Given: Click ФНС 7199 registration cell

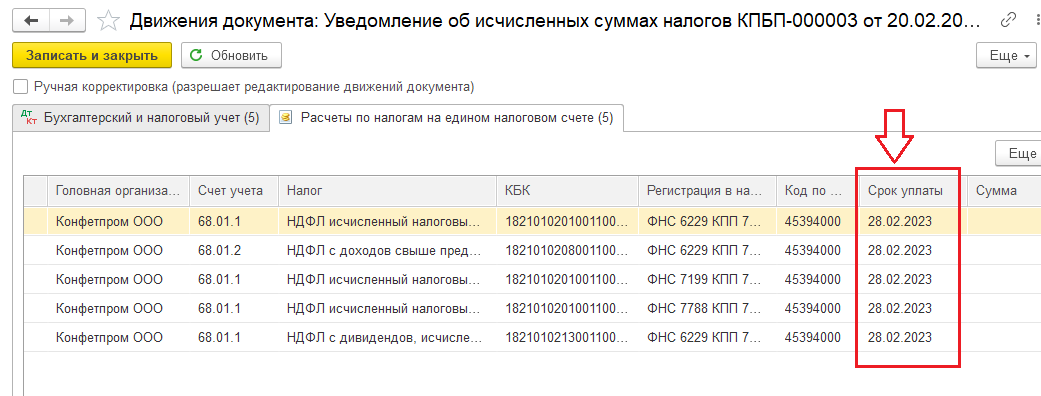Looking at the screenshot, I should click(x=706, y=279).
